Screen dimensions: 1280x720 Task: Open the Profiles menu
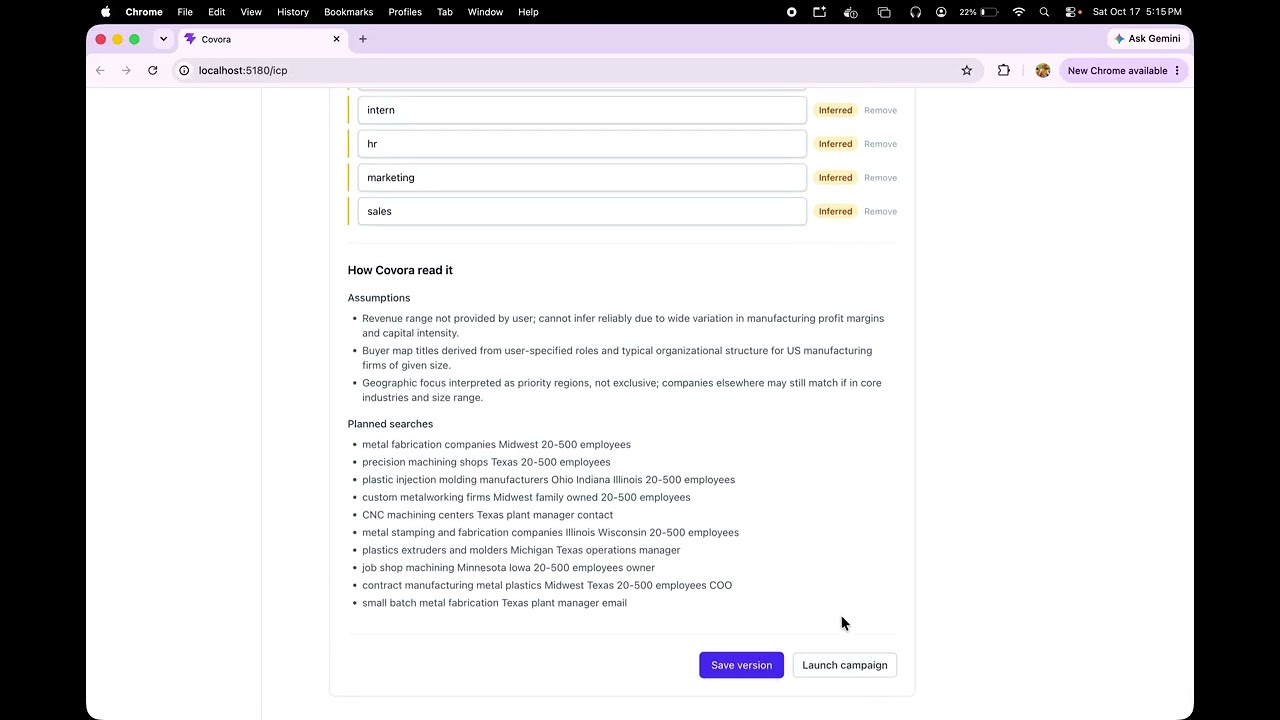click(405, 12)
